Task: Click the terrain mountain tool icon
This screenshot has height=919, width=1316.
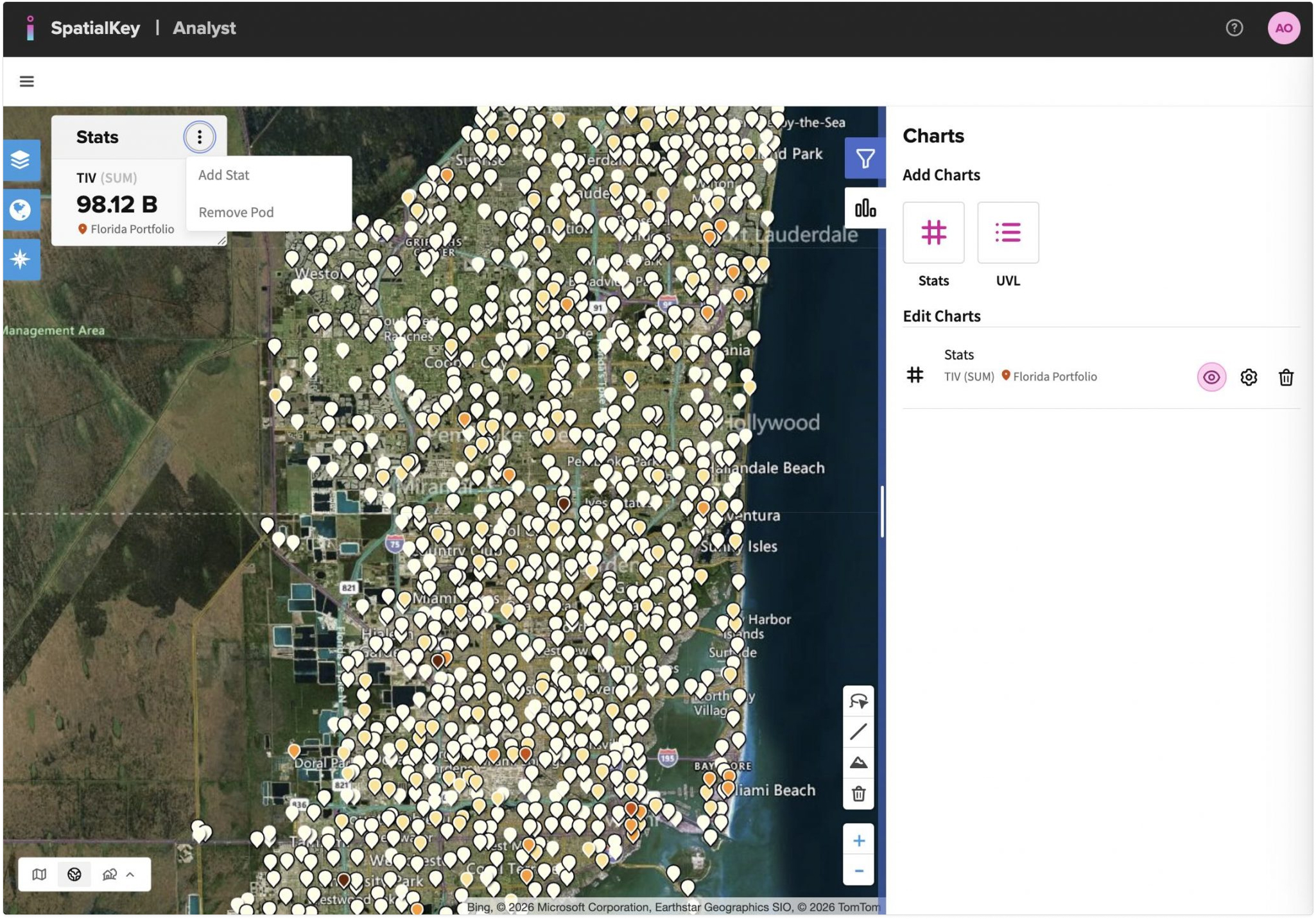Action: click(x=858, y=762)
